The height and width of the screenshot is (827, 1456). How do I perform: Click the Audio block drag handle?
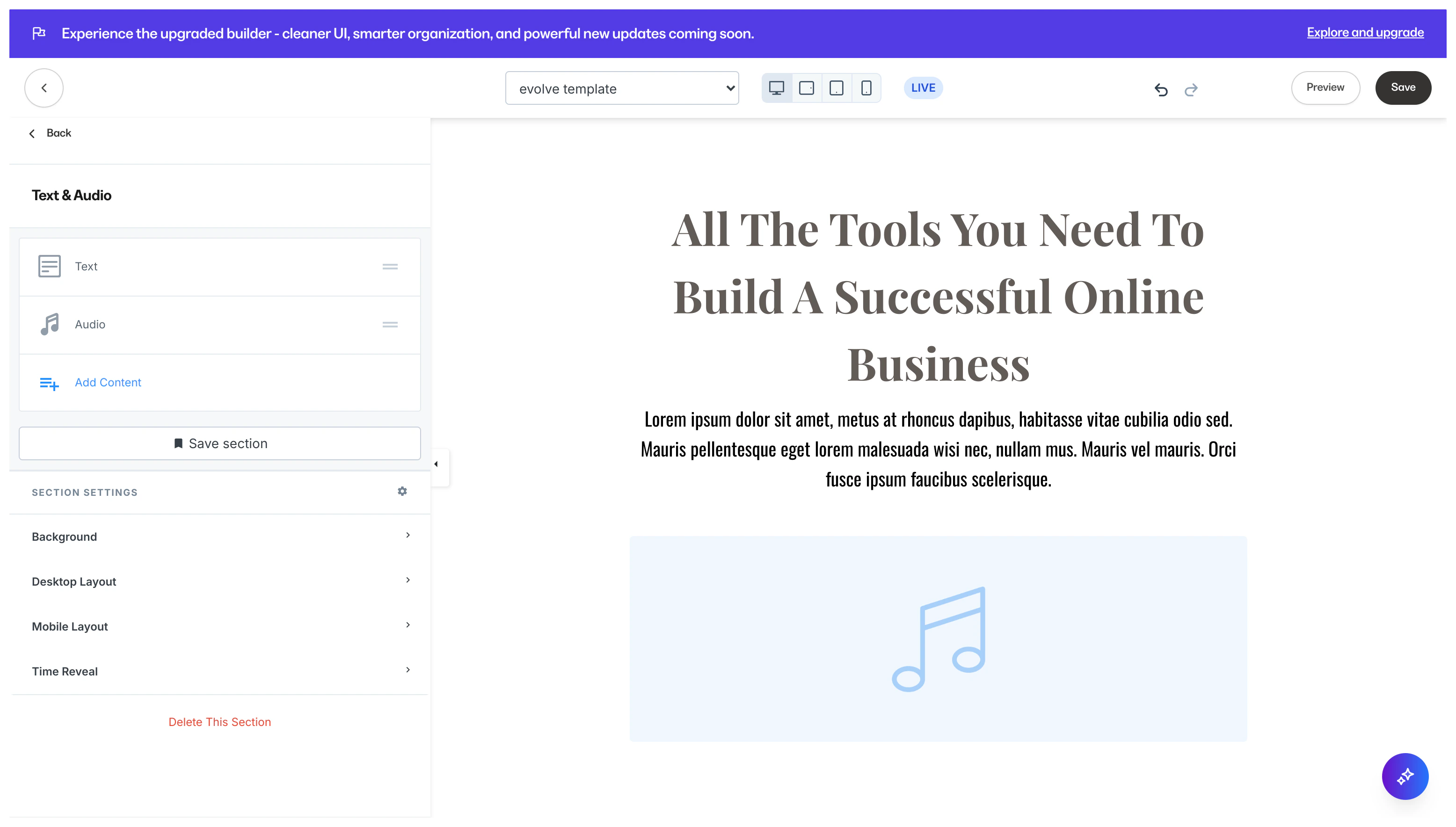(390, 324)
